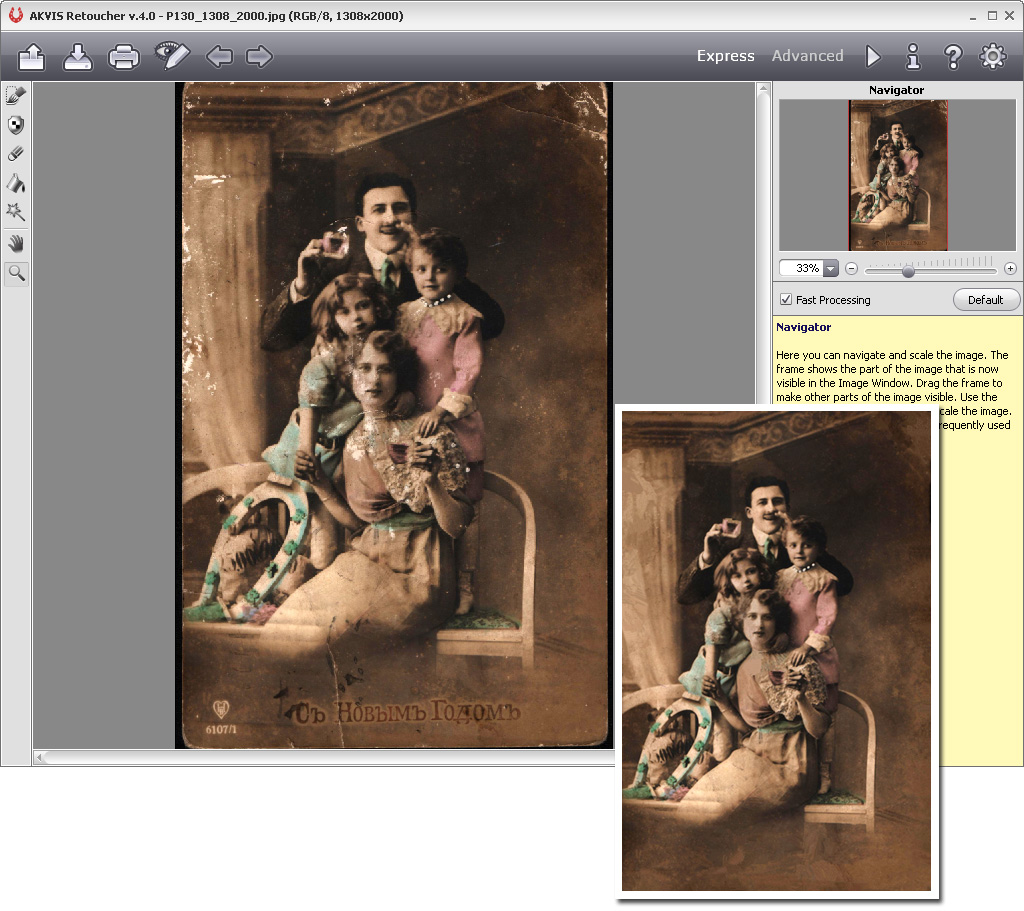Print the restored photo
This screenshot has width=1024, height=911.
(124, 57)
